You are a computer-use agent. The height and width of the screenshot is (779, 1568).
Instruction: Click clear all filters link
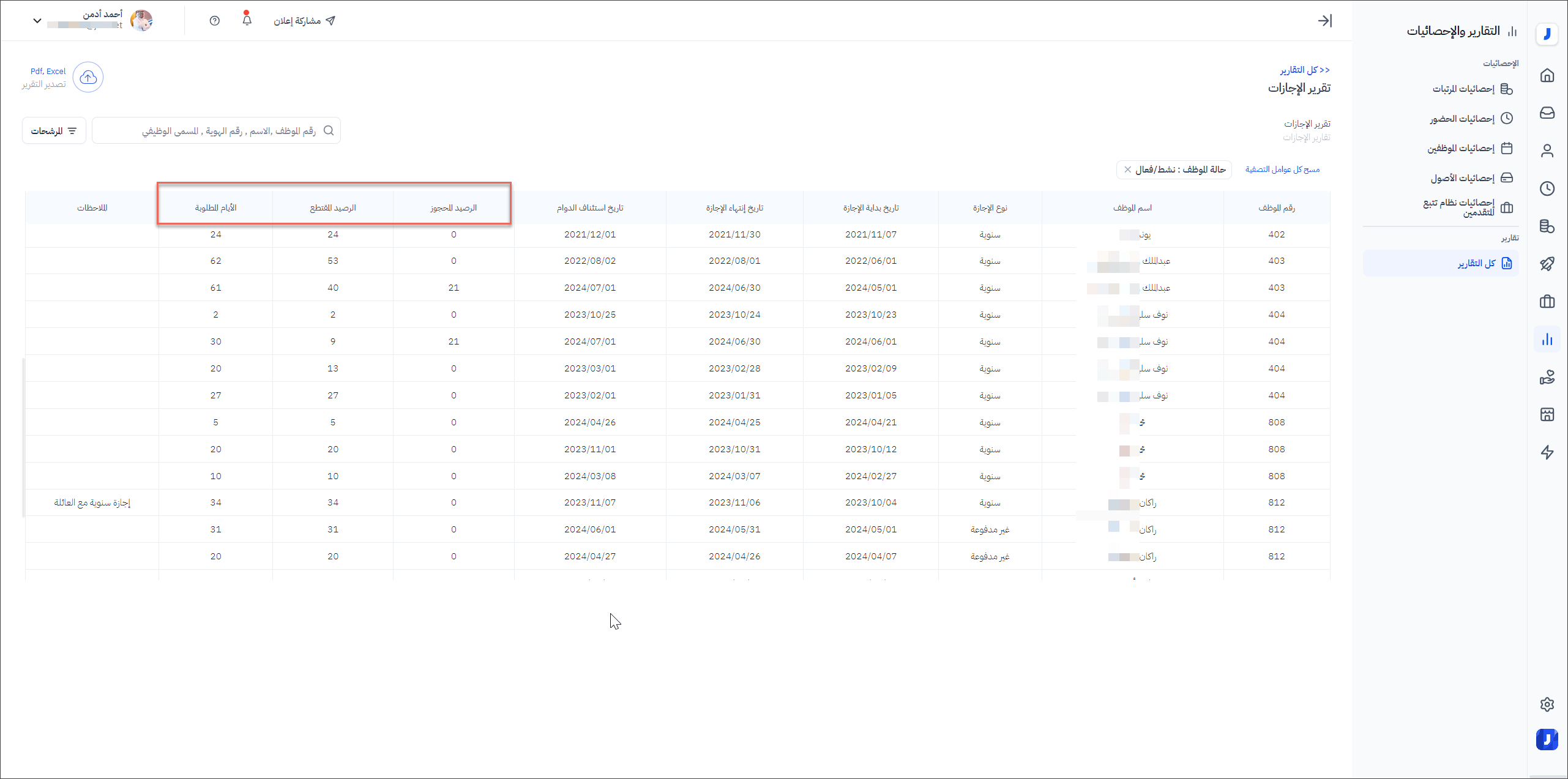pos(1282,170)
